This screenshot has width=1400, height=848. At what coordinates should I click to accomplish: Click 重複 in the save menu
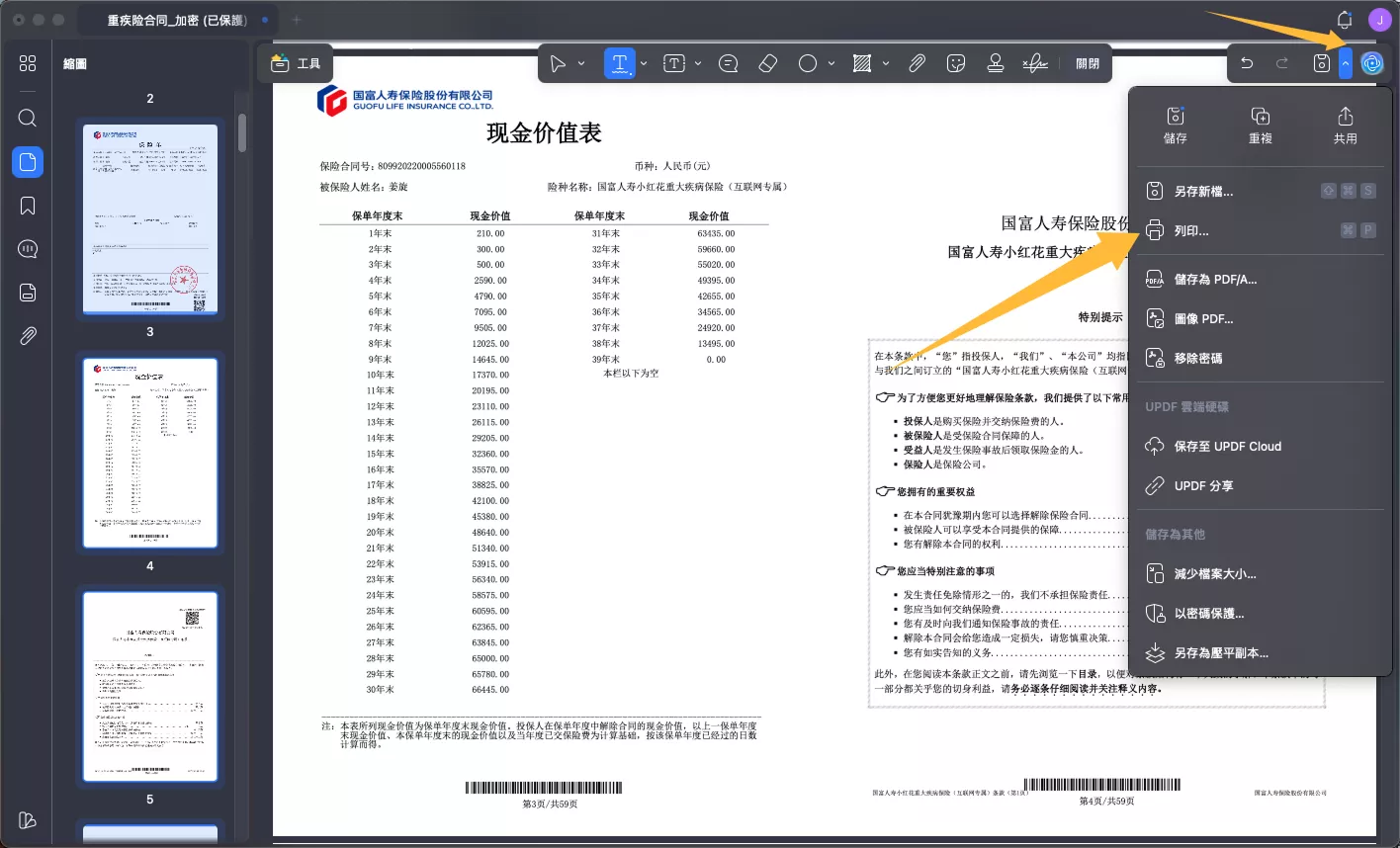[x=1261, y=126]
